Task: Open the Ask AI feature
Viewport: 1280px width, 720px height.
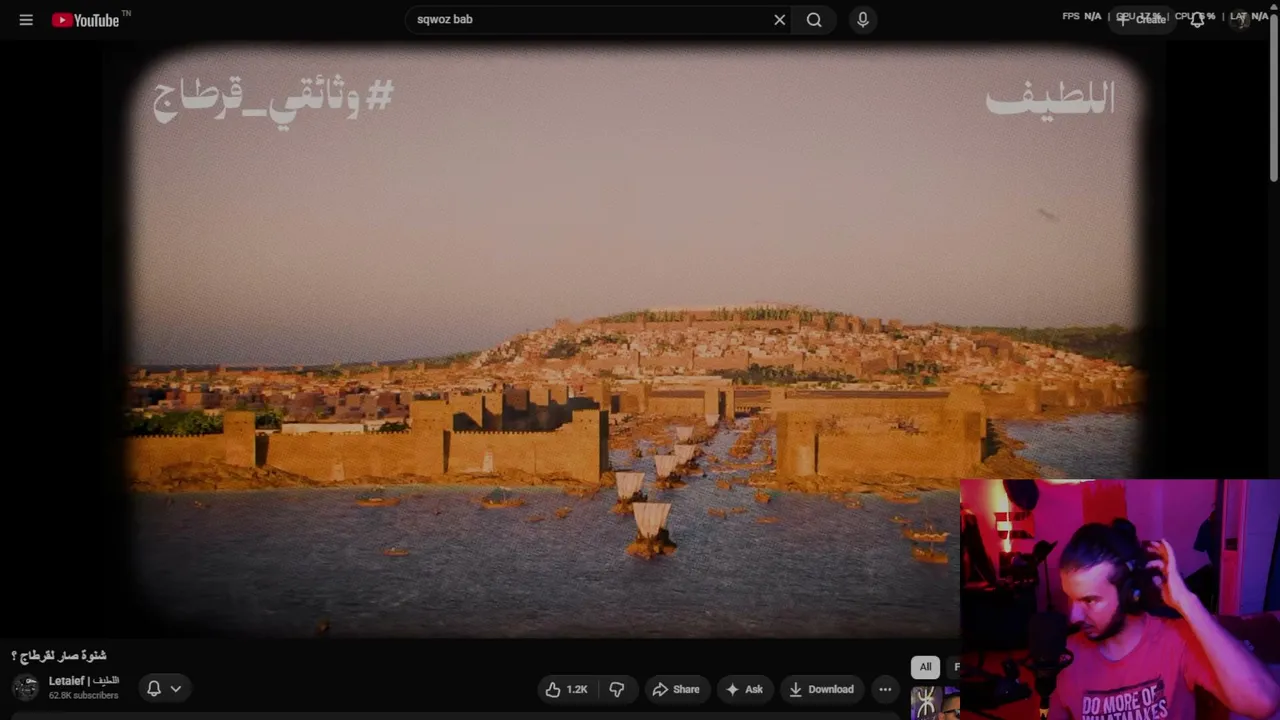Action: pos(745,689)
